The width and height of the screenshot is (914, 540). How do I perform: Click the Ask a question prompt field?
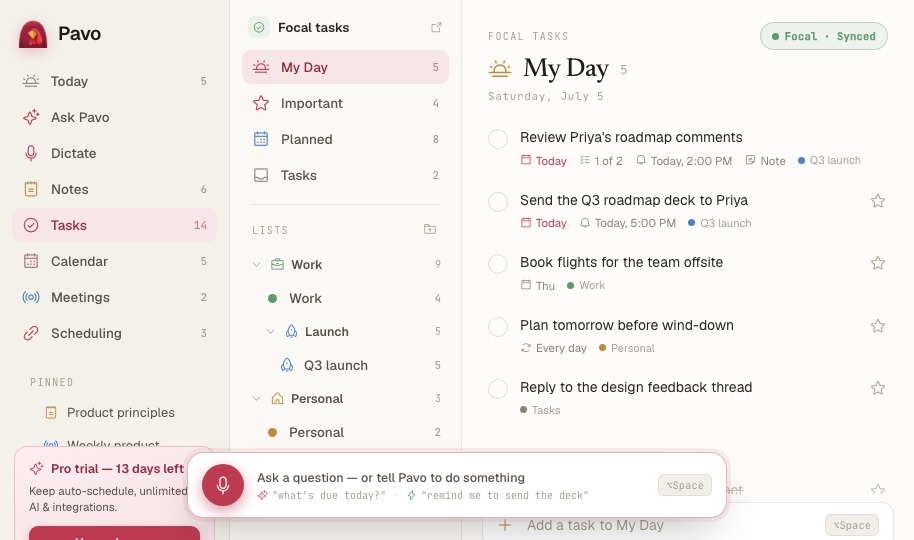tap(391, 478)
